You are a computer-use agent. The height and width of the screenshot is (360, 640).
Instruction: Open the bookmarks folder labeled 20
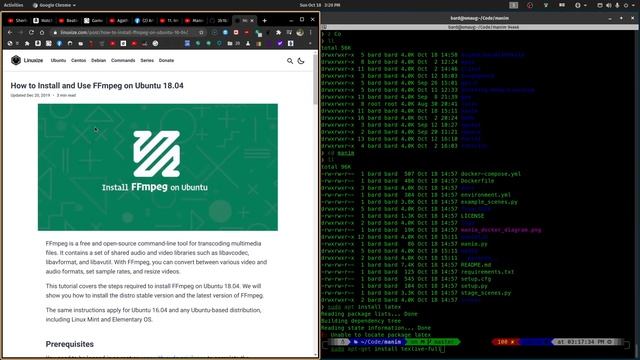pyautogui.click(x=233, y=43)
